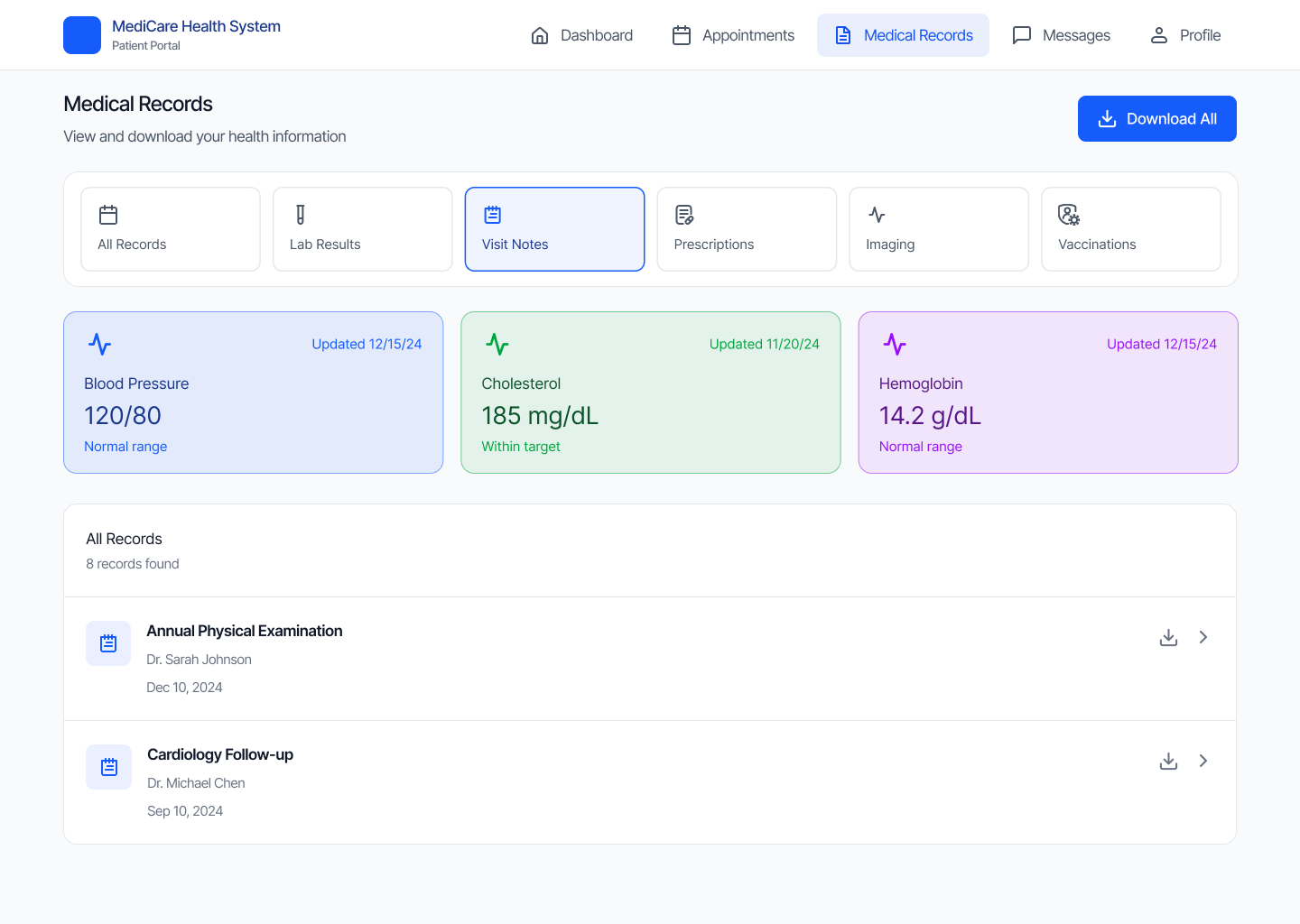Click the MediCare Health System logo

coord(172,34)
